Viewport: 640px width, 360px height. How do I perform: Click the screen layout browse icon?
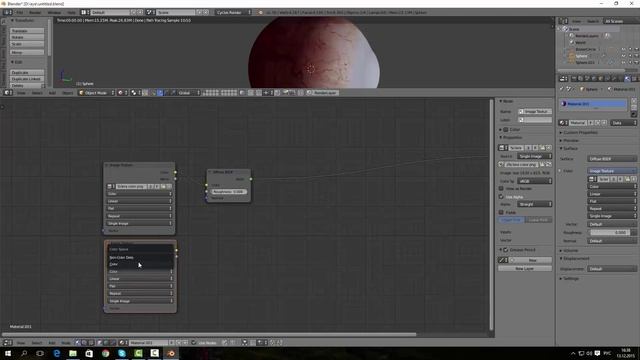85,13
